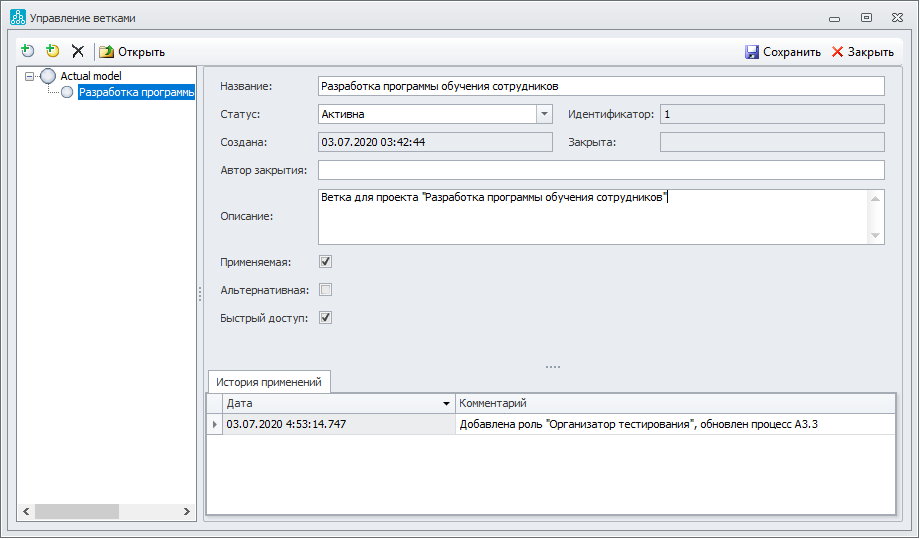Select the История применений tab
920x539 pixels.
(269, 382)
